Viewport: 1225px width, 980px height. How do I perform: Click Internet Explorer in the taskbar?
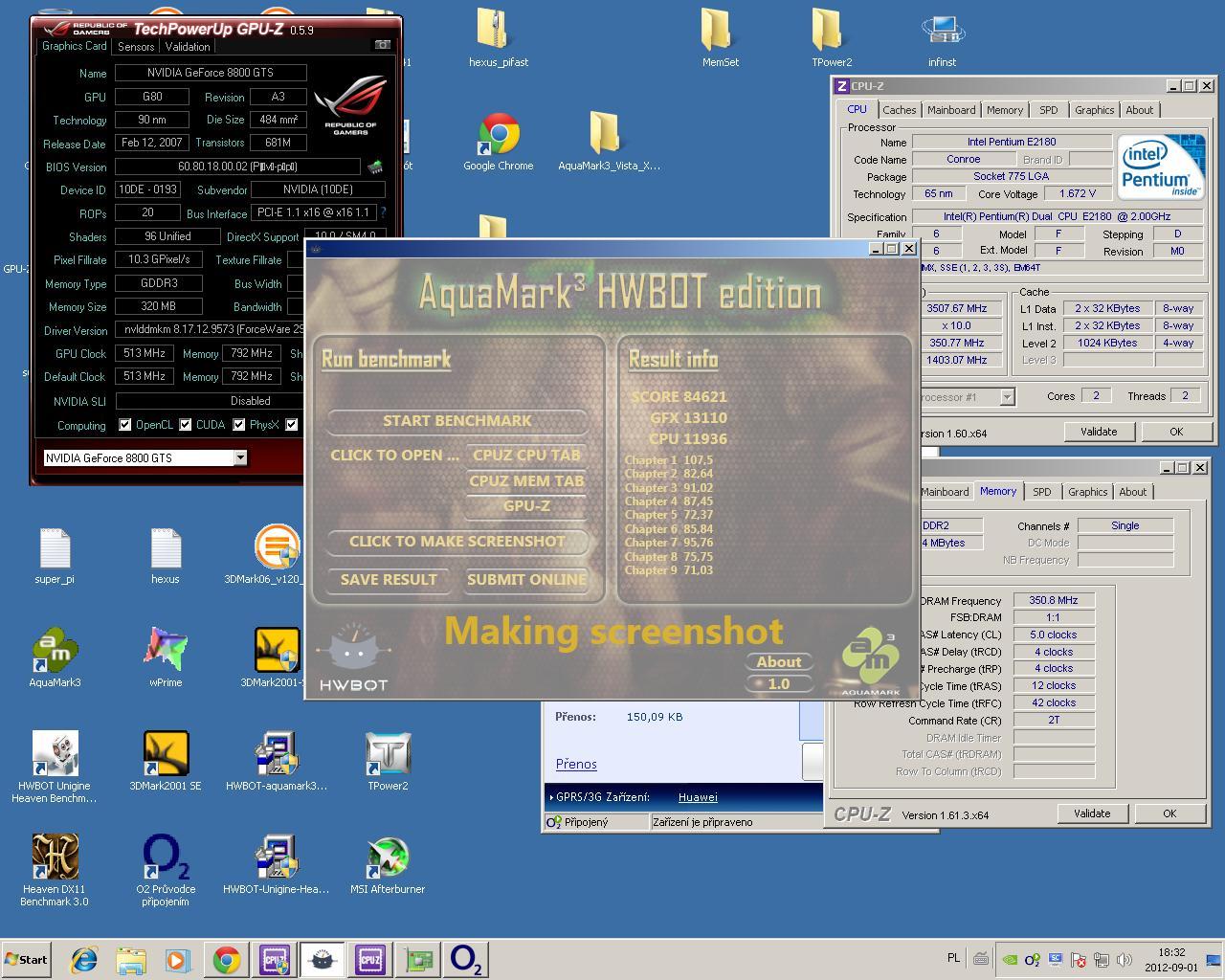click(x=83, y=960)
